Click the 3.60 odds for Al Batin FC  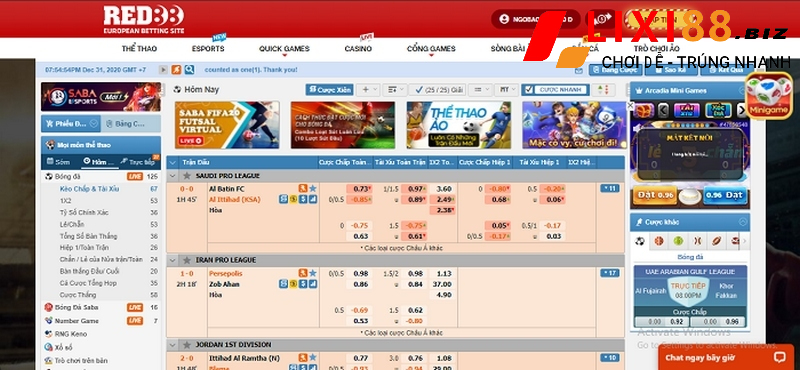tap(443, 188)
